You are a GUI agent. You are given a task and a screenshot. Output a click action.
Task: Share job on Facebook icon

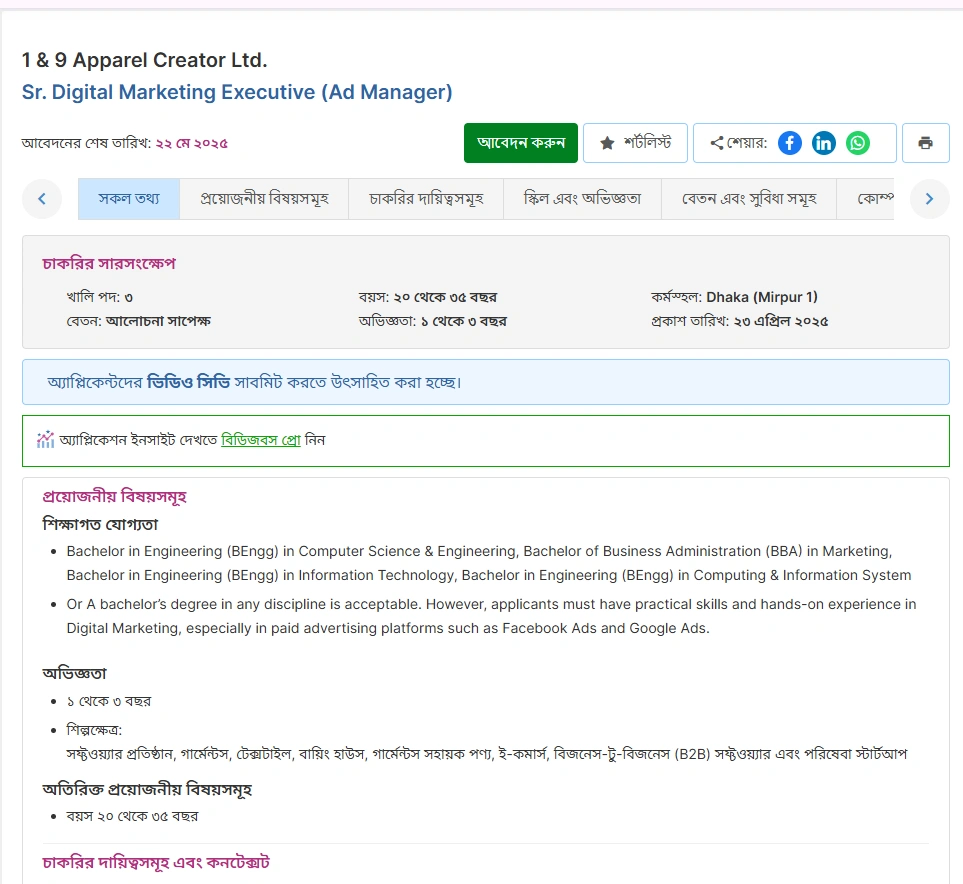pos(790,143)
